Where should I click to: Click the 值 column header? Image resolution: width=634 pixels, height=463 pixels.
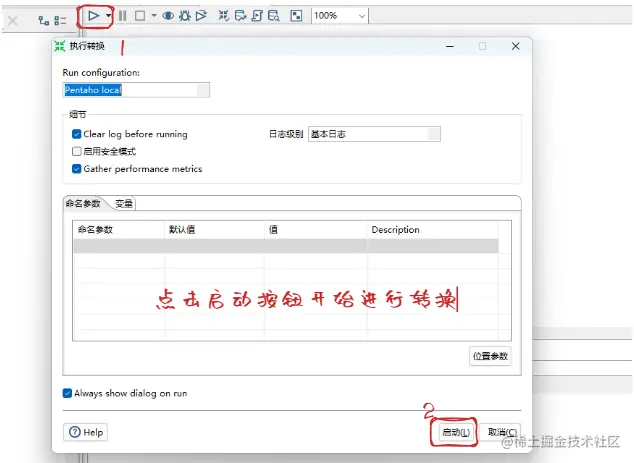[316, 230]
